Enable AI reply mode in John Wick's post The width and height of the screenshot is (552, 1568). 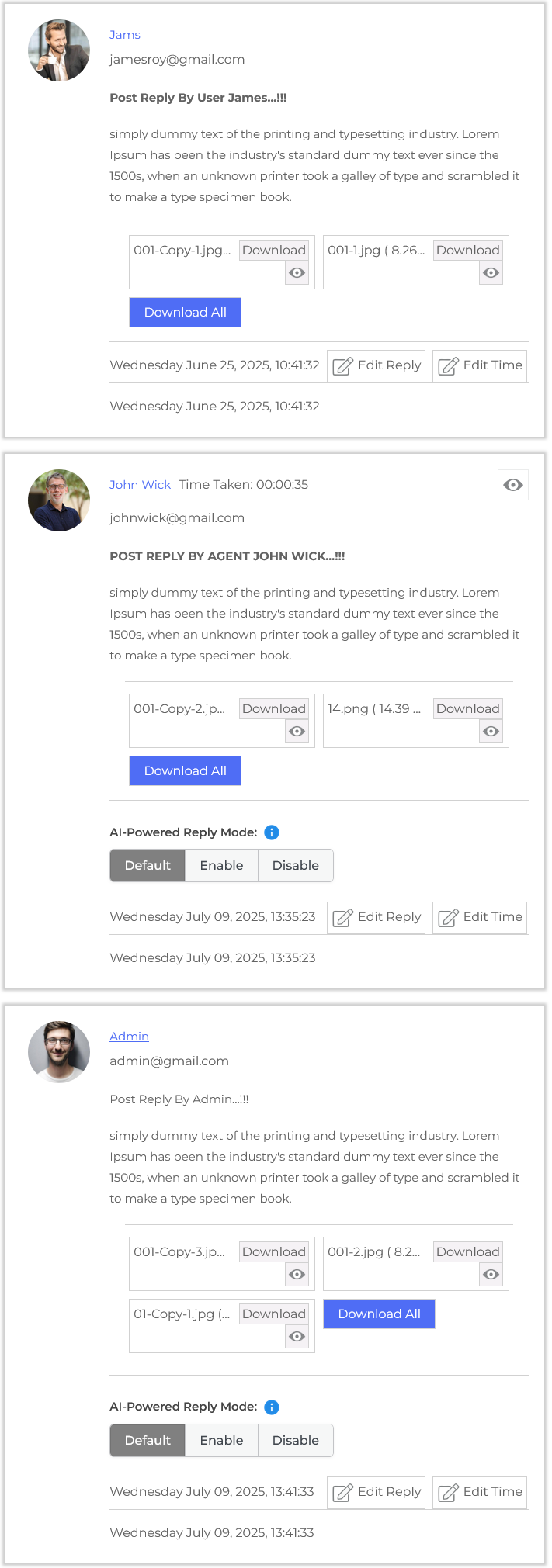[221, 866]
